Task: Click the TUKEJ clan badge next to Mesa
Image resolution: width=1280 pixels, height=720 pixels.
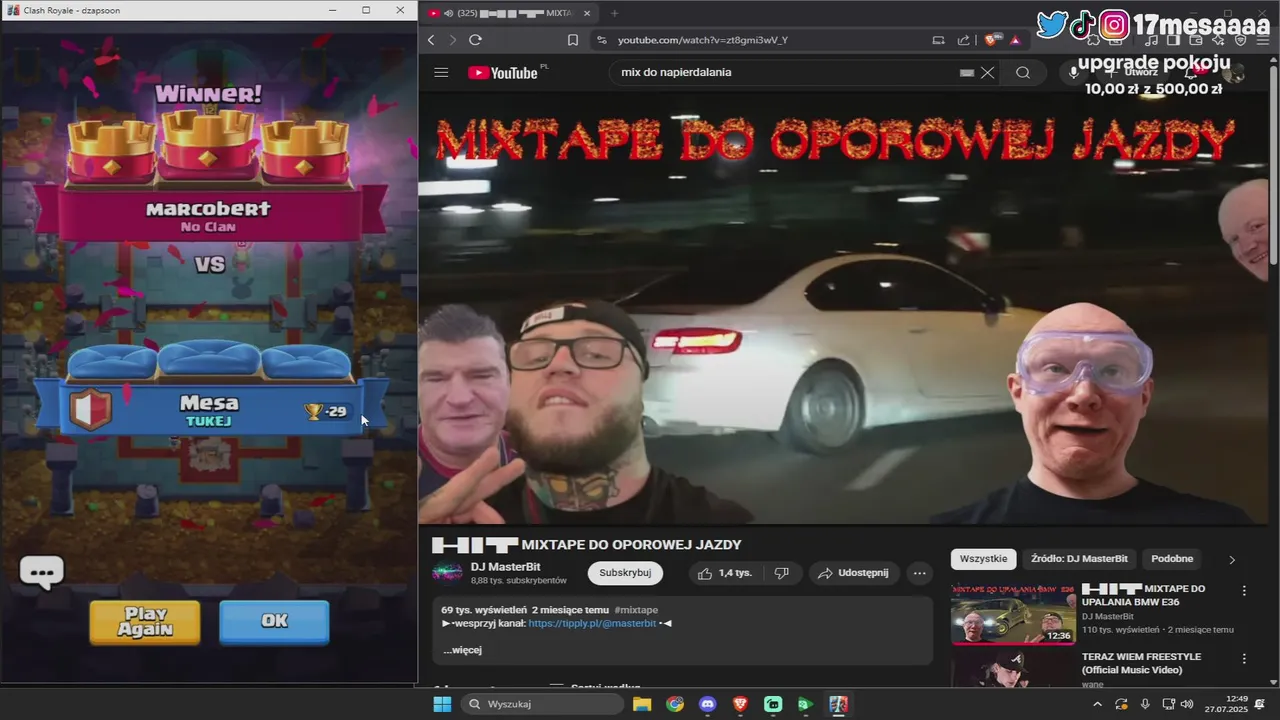Action: pos(90,409)
